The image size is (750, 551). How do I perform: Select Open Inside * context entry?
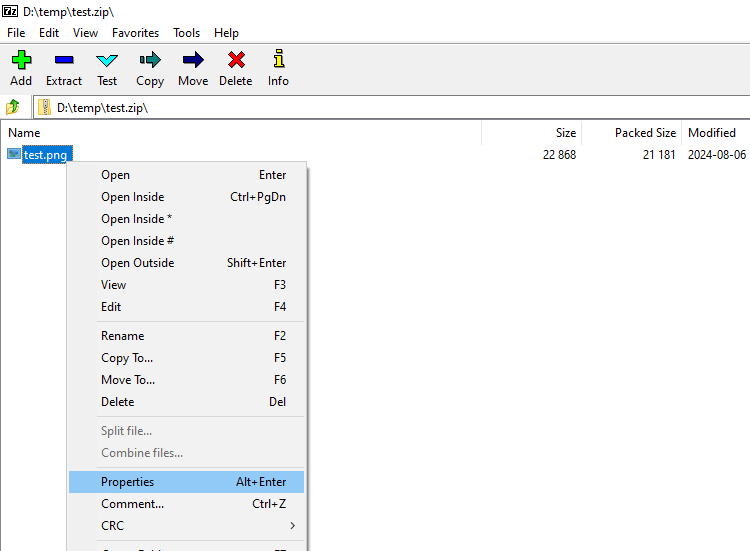[x=187, y=219]
